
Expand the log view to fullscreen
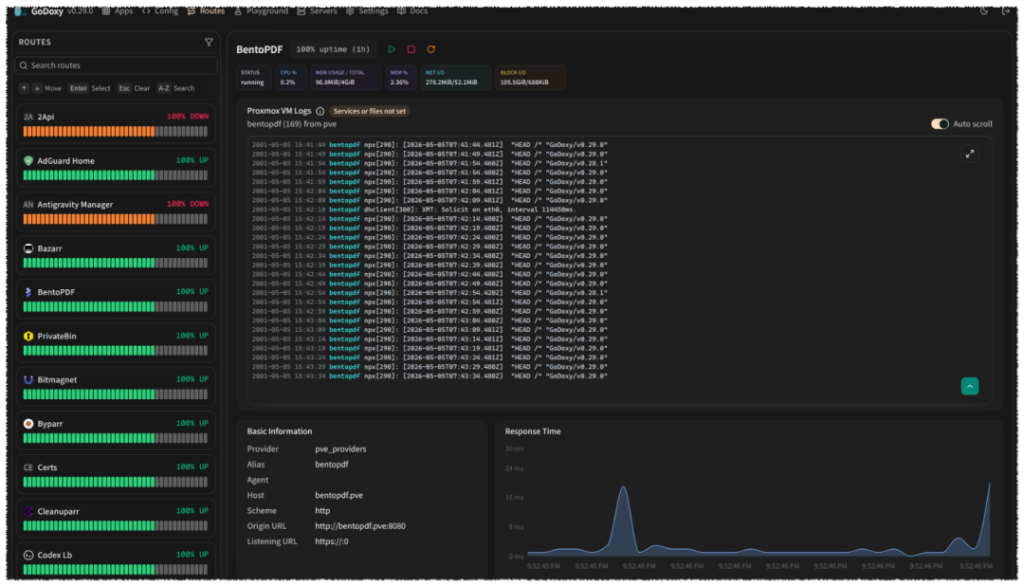click(970, 154)
